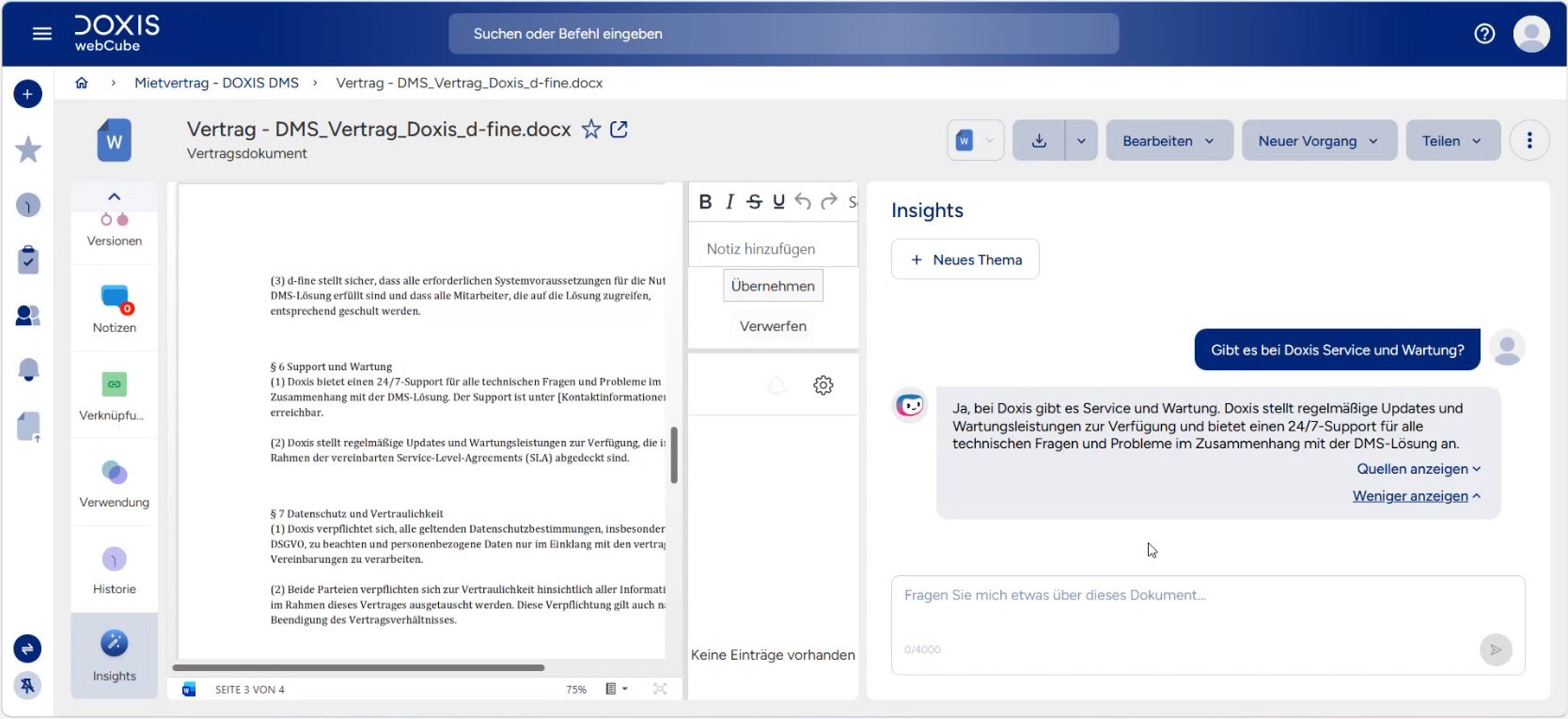Click the Vertrag document breadcrumb entry

click(469, 83)
